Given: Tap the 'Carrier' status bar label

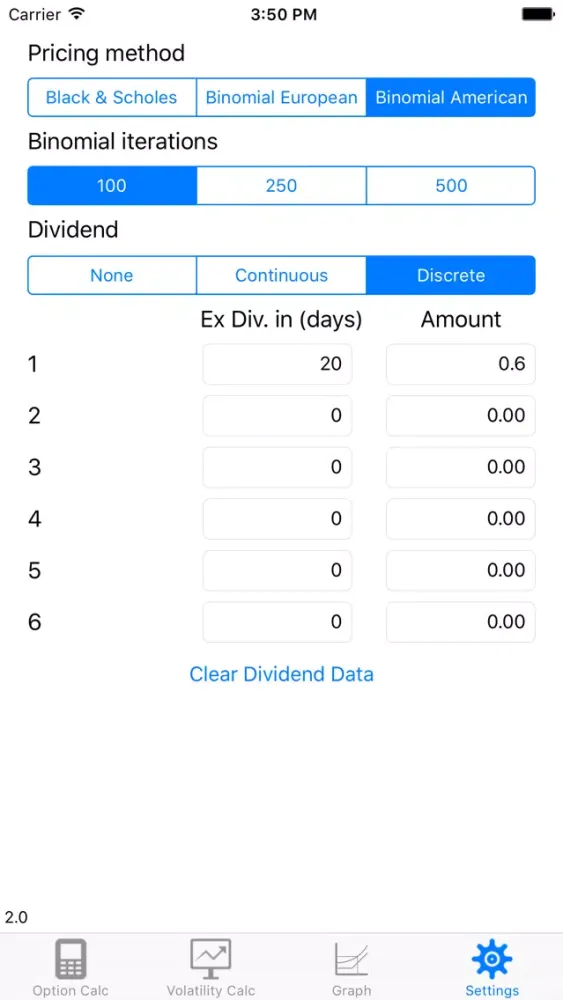Looking at the screenshot, I should tap(35, 14).
